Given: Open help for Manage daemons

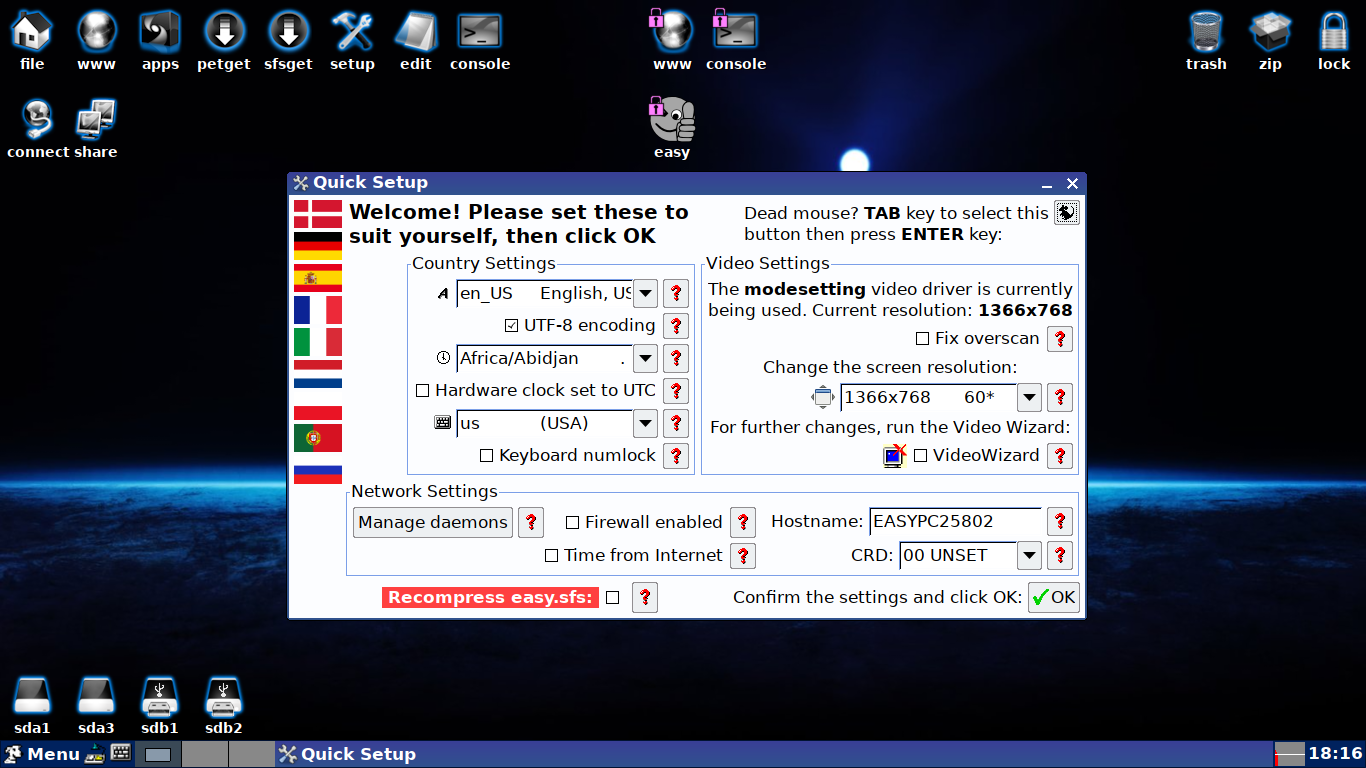Looking at the screenshot, I should pyautogui.click(x=531, y=522).
